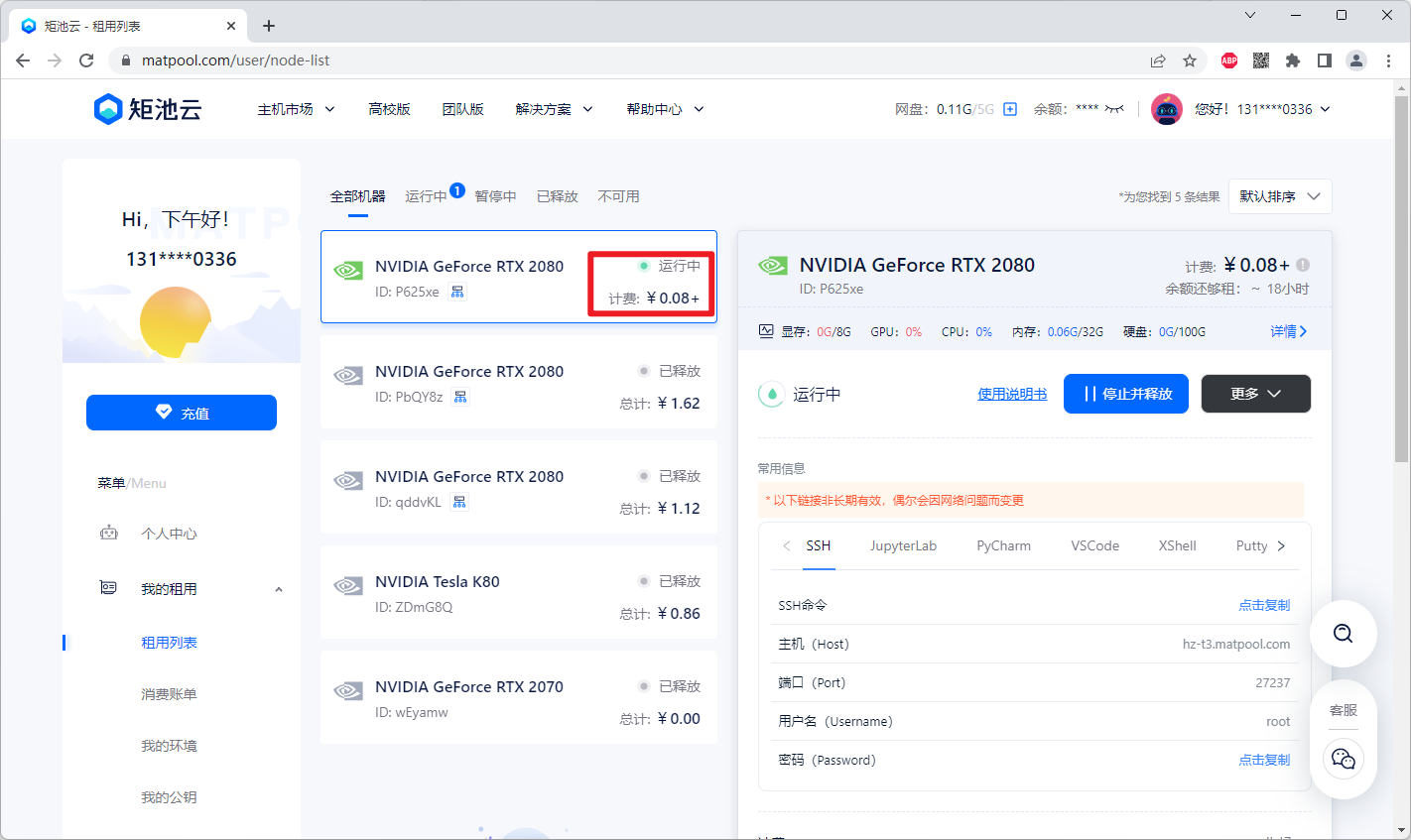Switch to the 不可用 tab
The height and width of the screenshot is (840, 1411).
[x=619, y=196]
